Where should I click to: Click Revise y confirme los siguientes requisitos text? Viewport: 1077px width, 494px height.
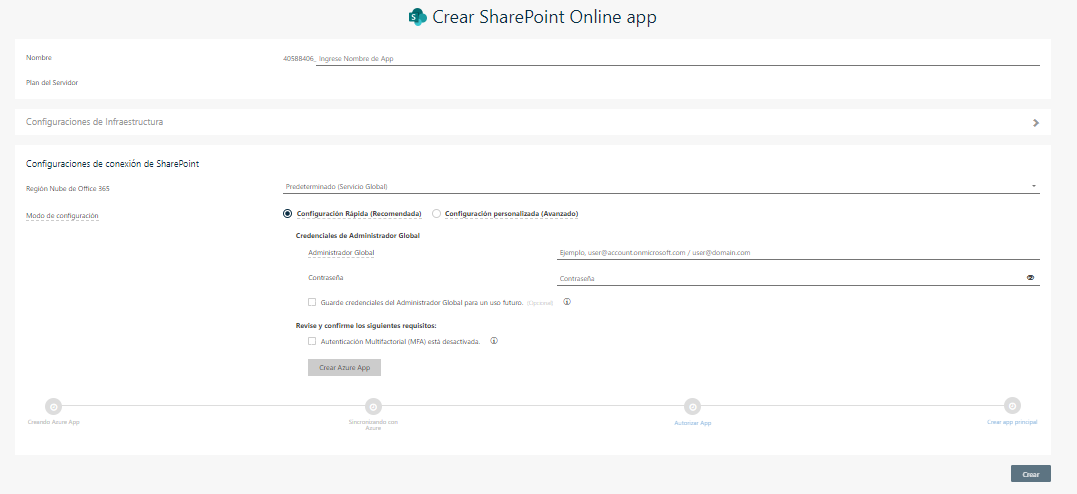tap(366, 326)
